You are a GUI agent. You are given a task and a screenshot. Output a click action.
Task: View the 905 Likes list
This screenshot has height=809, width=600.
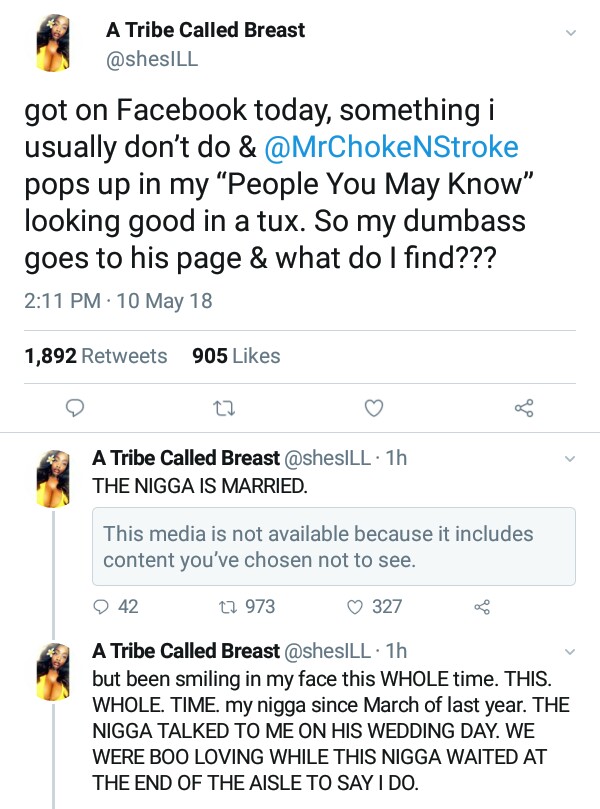[x=235, y=356]
